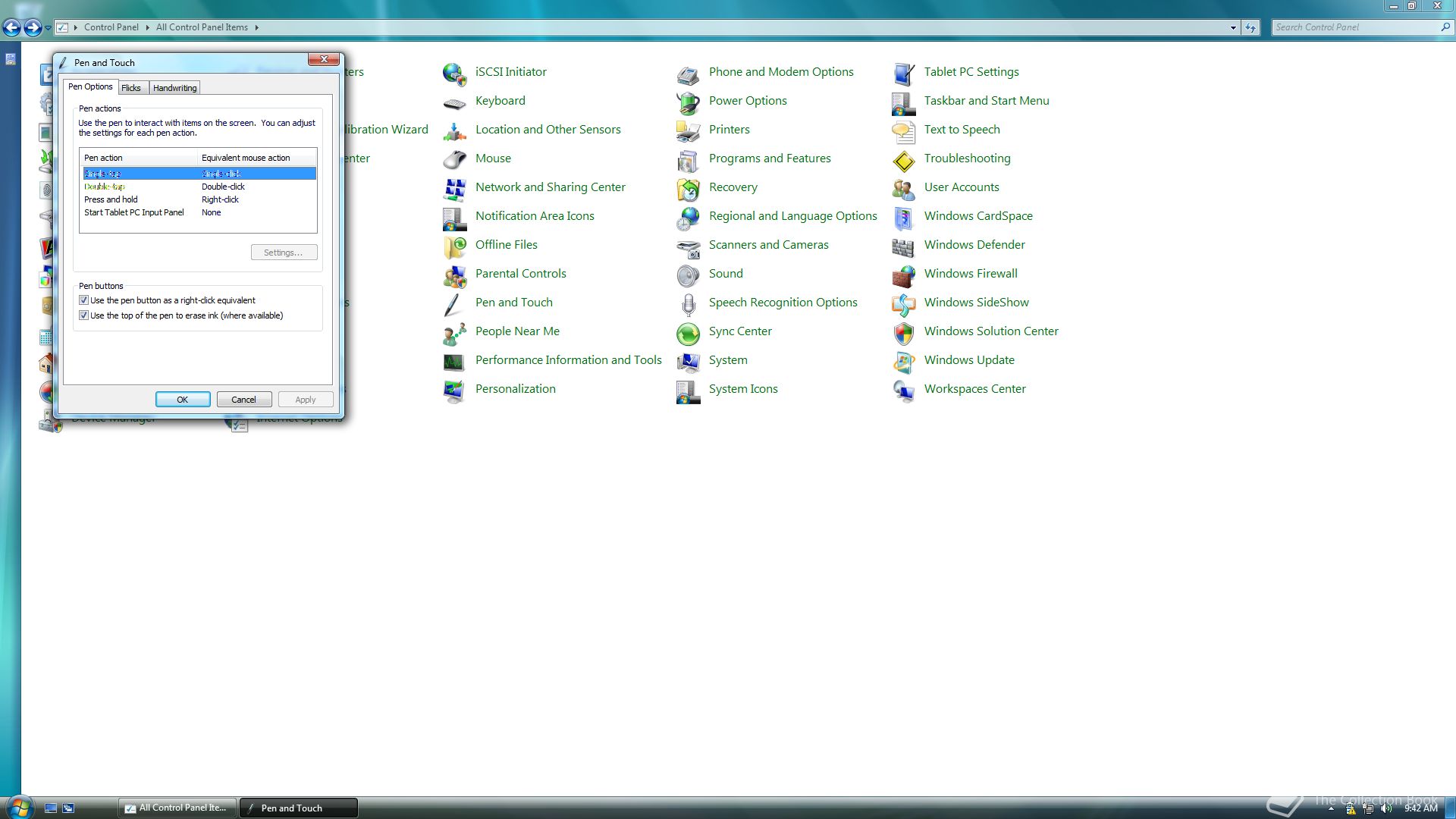The height and width of the screenshot is (819, 1456).
Task: Open Speech Recognition microphone icon
Action: point(688,304)
